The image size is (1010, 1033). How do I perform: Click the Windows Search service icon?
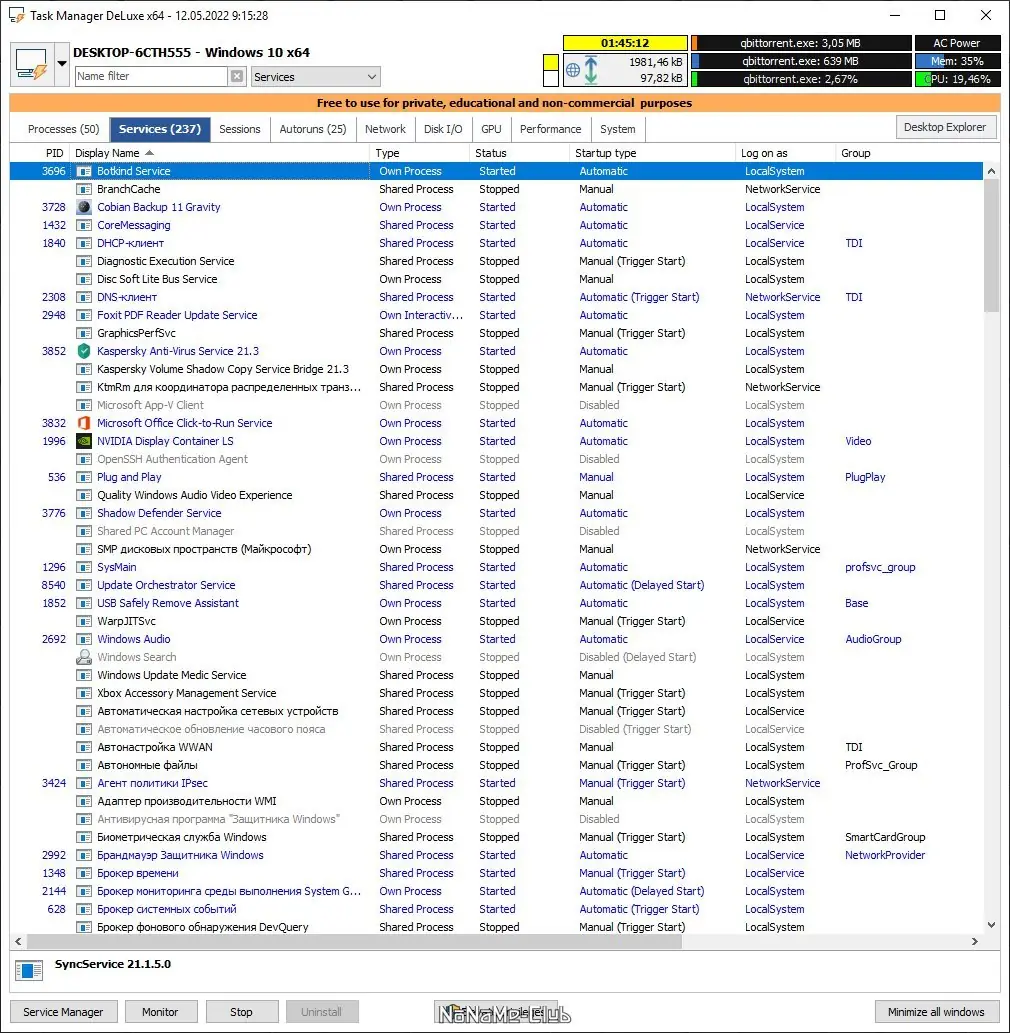click(x=84, y=657)
